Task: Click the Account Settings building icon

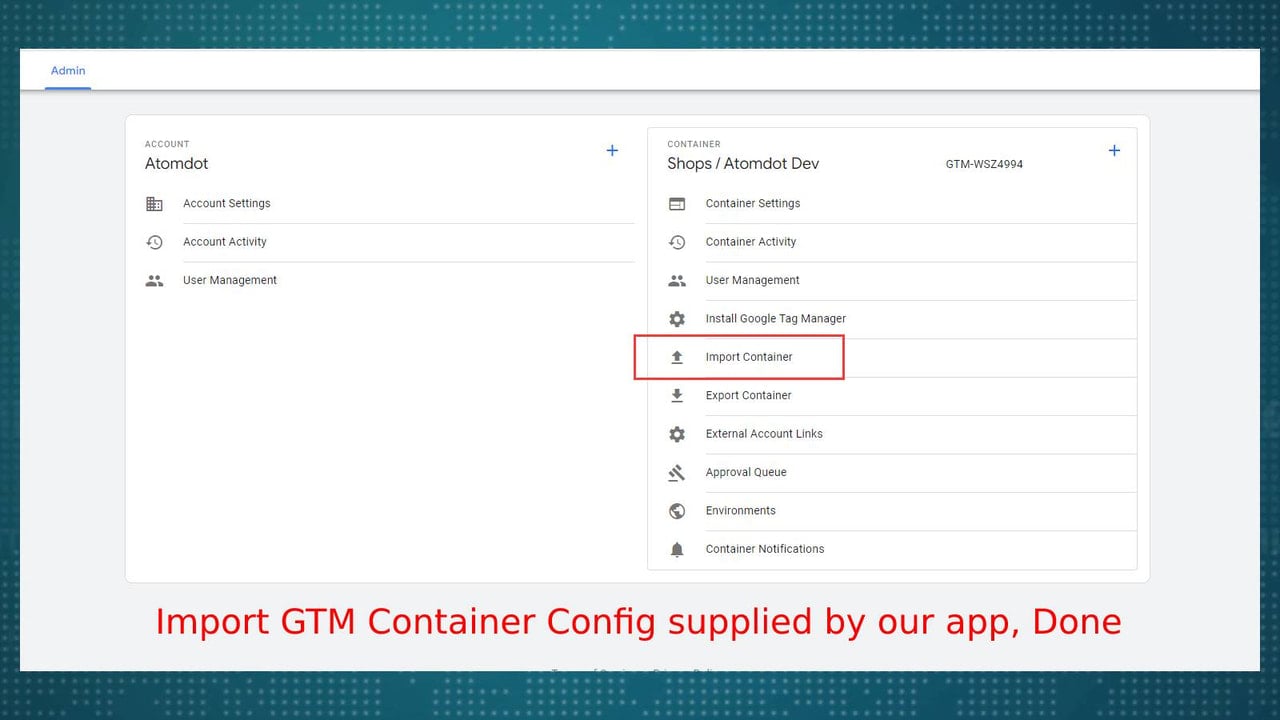Action: (154, 204)
